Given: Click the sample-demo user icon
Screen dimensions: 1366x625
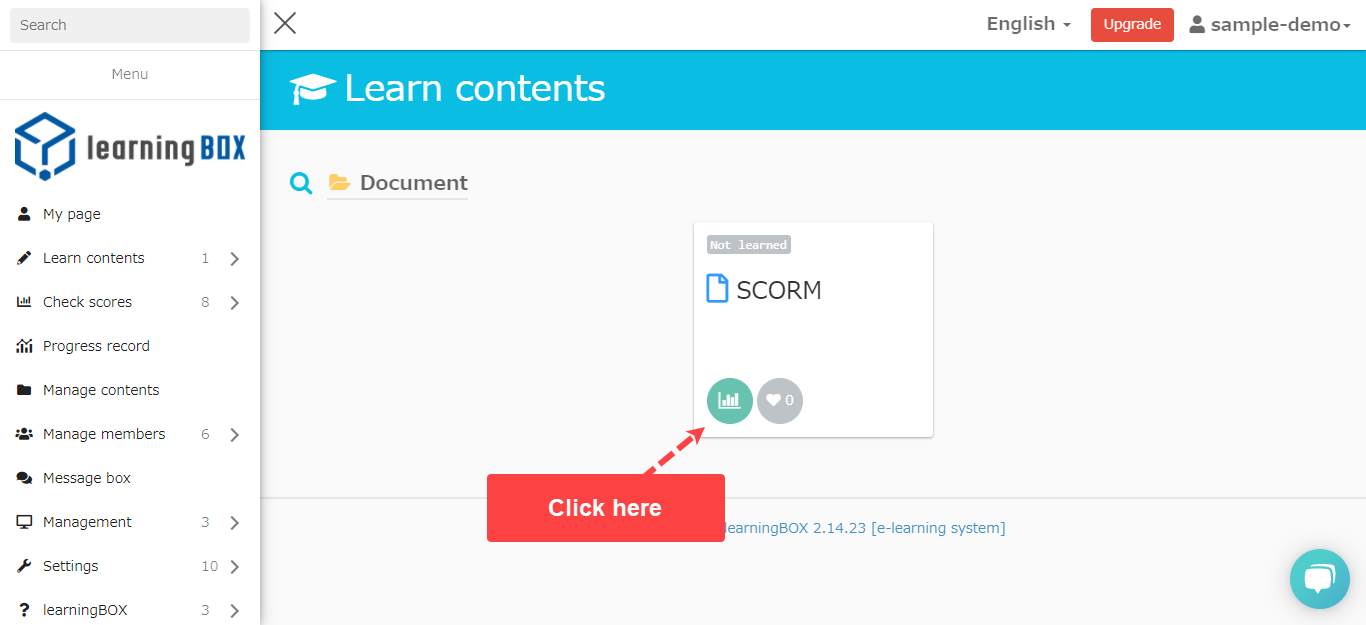Looking at the screenshot, I should click(x=1197, y=24).
